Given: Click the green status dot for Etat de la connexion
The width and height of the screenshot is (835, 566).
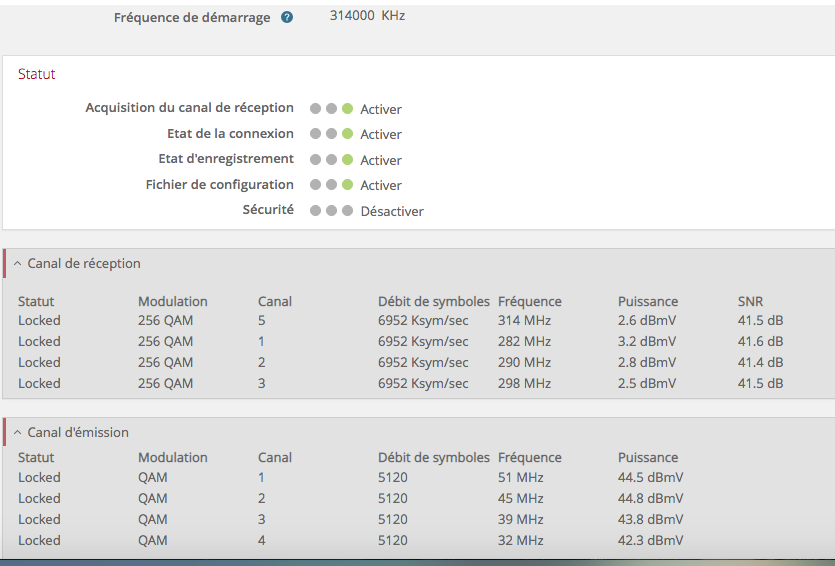Looking at the screenshot, I should pos(347,134).
